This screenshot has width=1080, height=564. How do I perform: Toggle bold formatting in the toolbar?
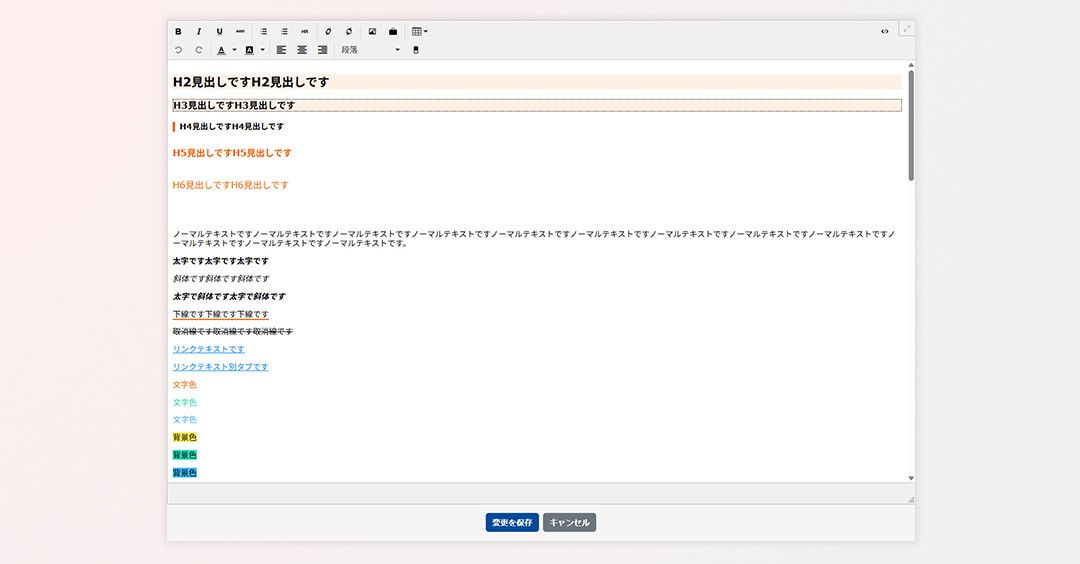tap(178, 32)
